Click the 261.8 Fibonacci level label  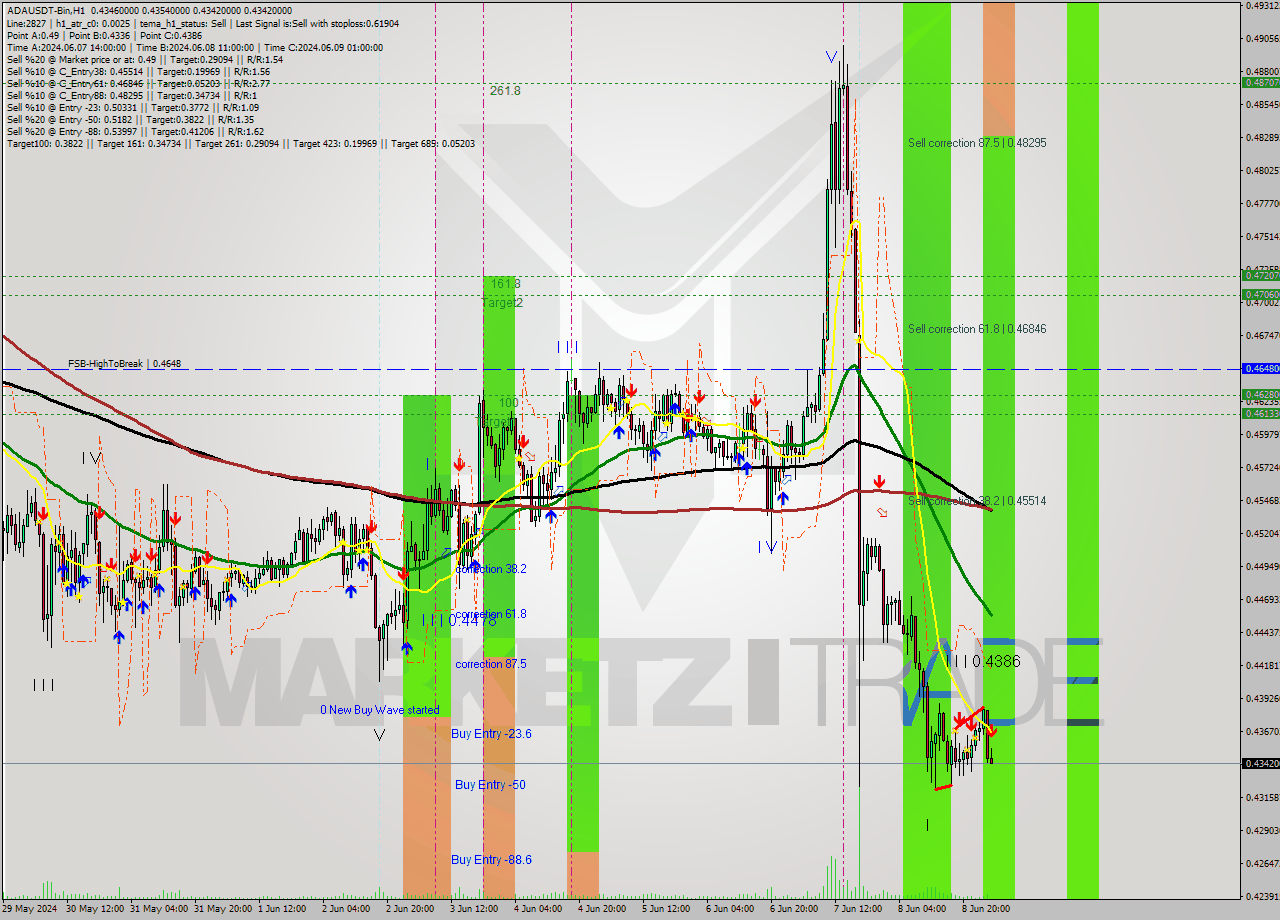pyautogui.click(x=505, y=91)
